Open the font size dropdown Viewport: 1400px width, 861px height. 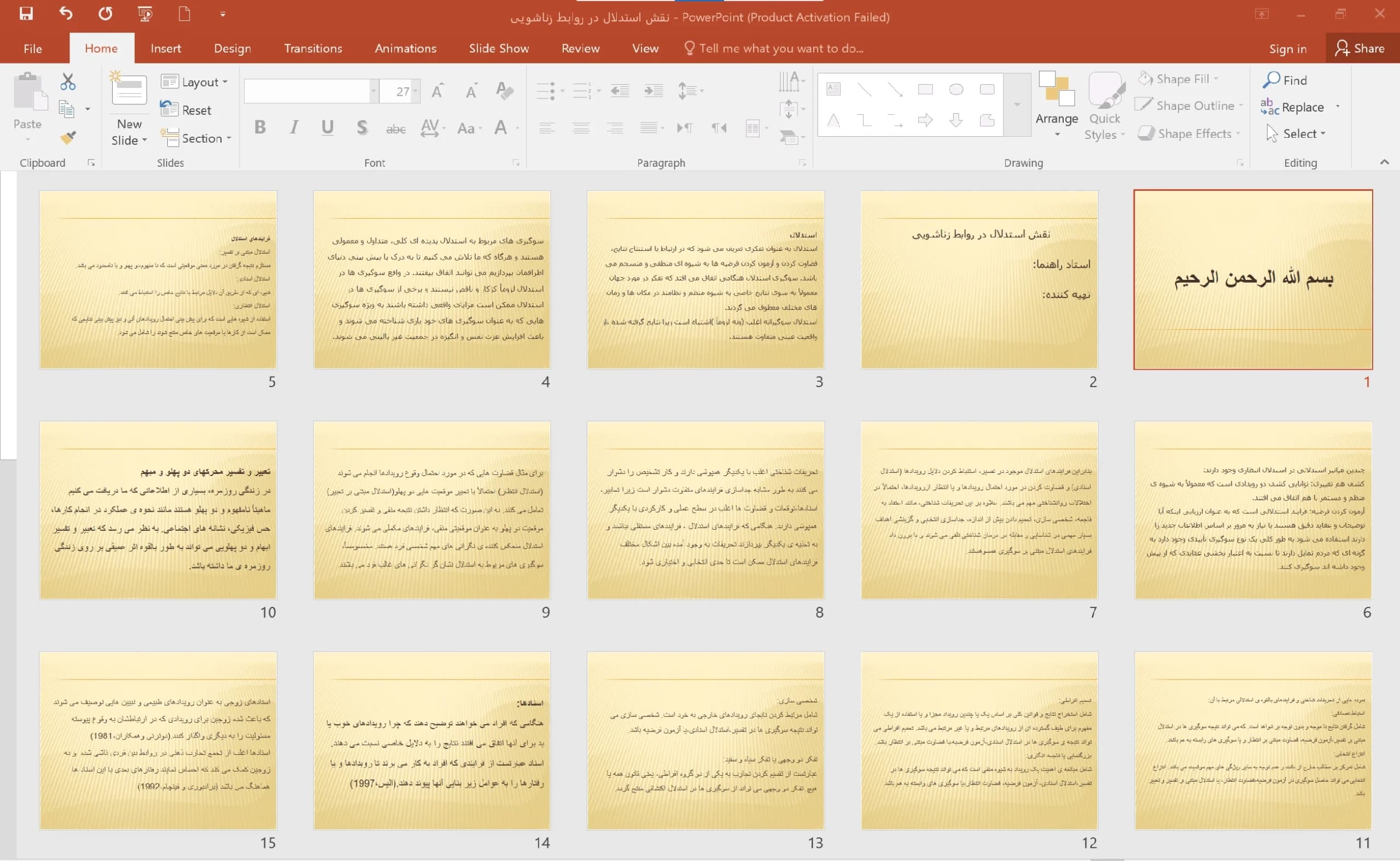coord(415,91)
